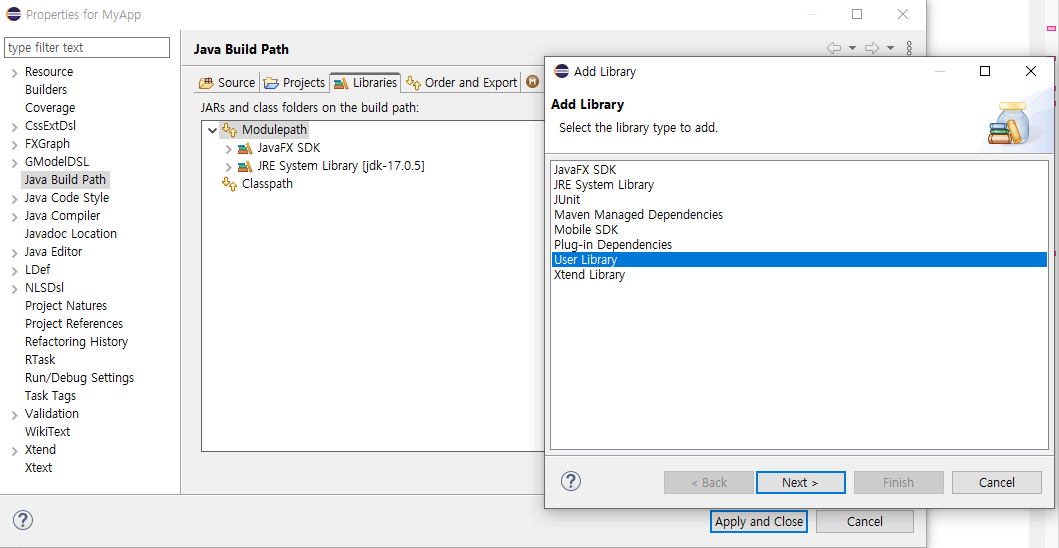Click the Help icon in Add Library dialog

click(571, 481)
